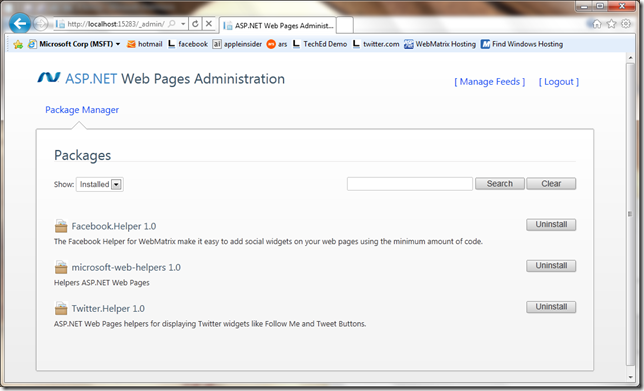Open the Manage Feeds link
This screenshot has width=644, height=391.
490,82
